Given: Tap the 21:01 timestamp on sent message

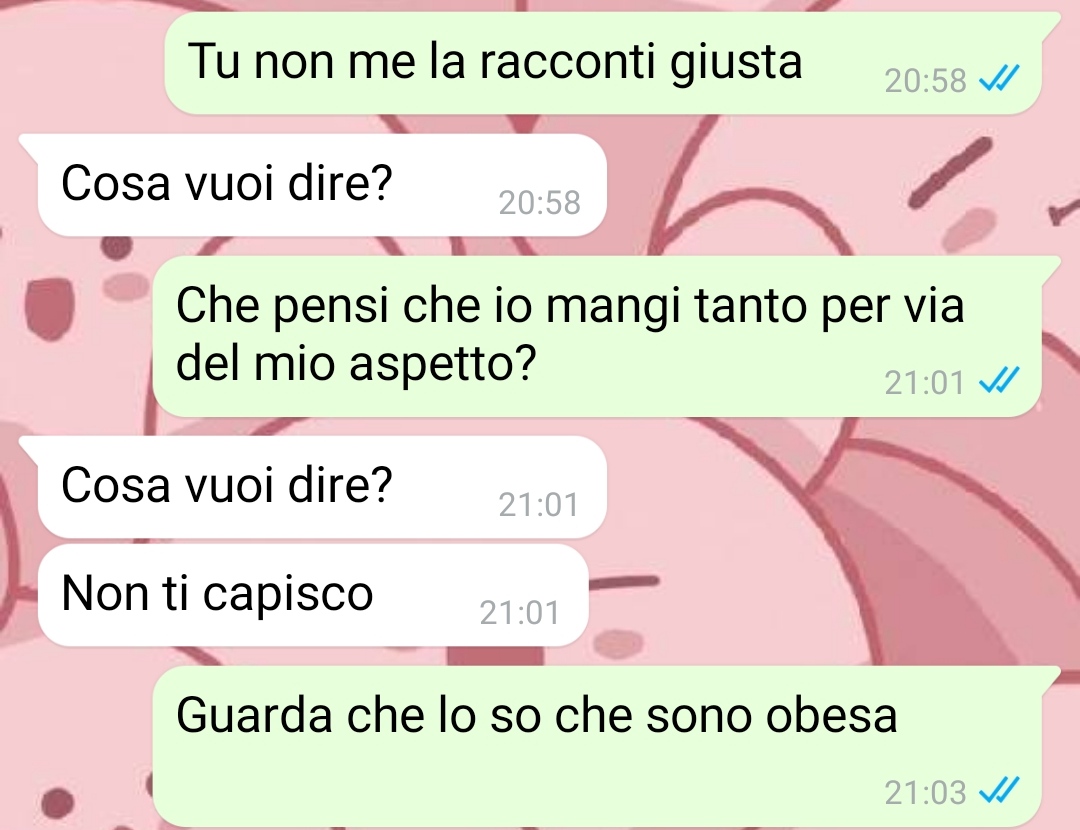Looking at the screenshot, I should click(x=924, y=382).
